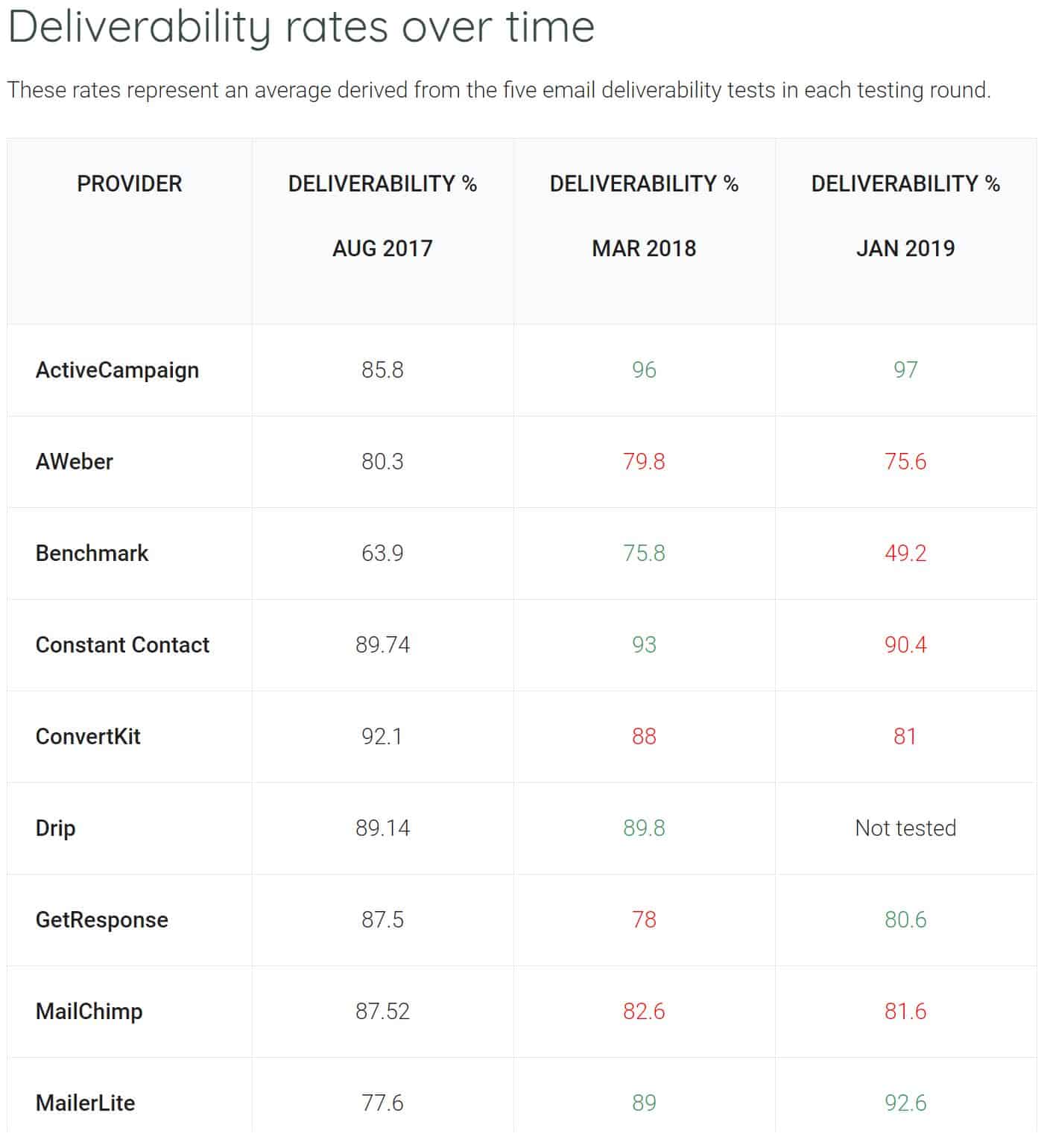Viewport: 1047px width, 1148px height.
Task: Click the MailerLite provider name
Action: point(85,1103)
